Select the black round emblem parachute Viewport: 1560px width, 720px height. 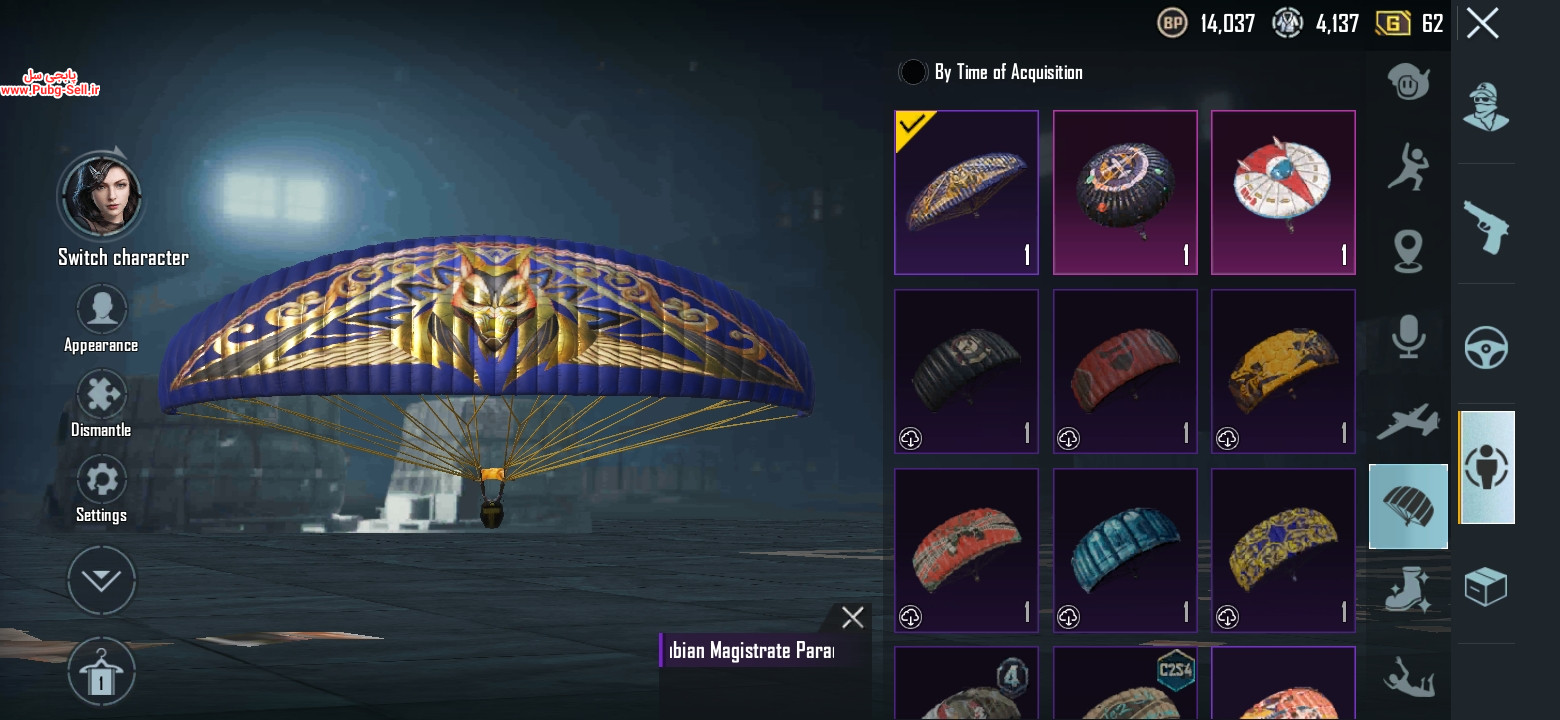click(x=1125, y=192)
